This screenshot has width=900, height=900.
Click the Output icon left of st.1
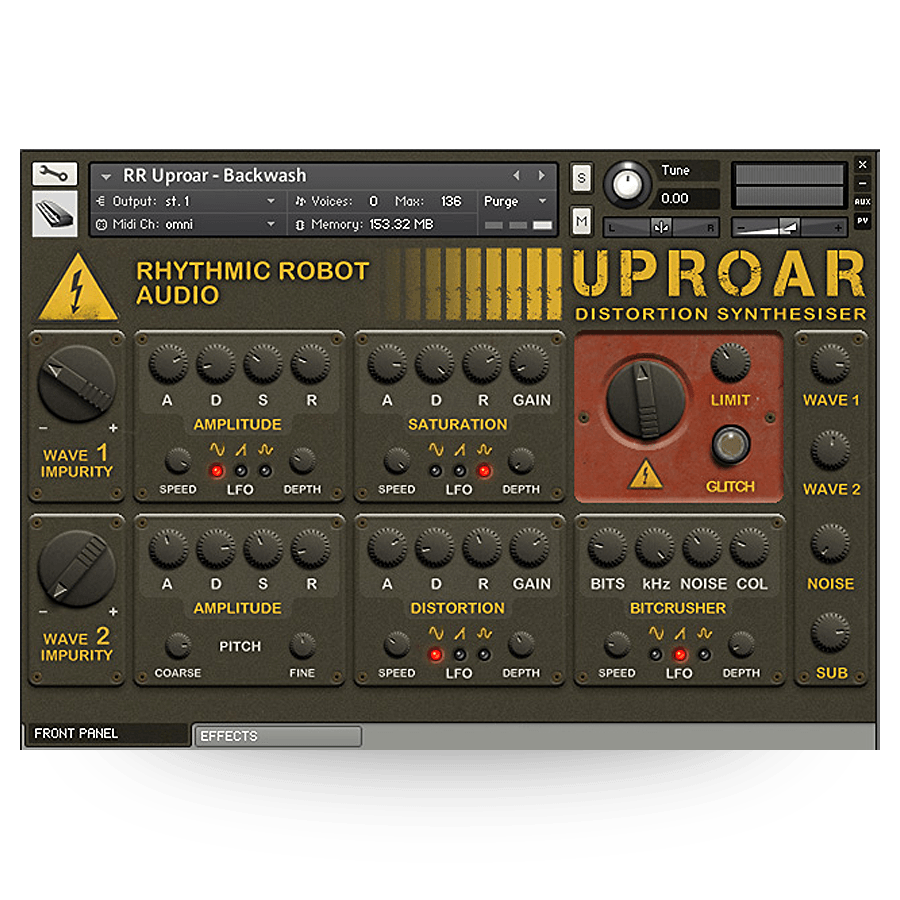(101, 201)
